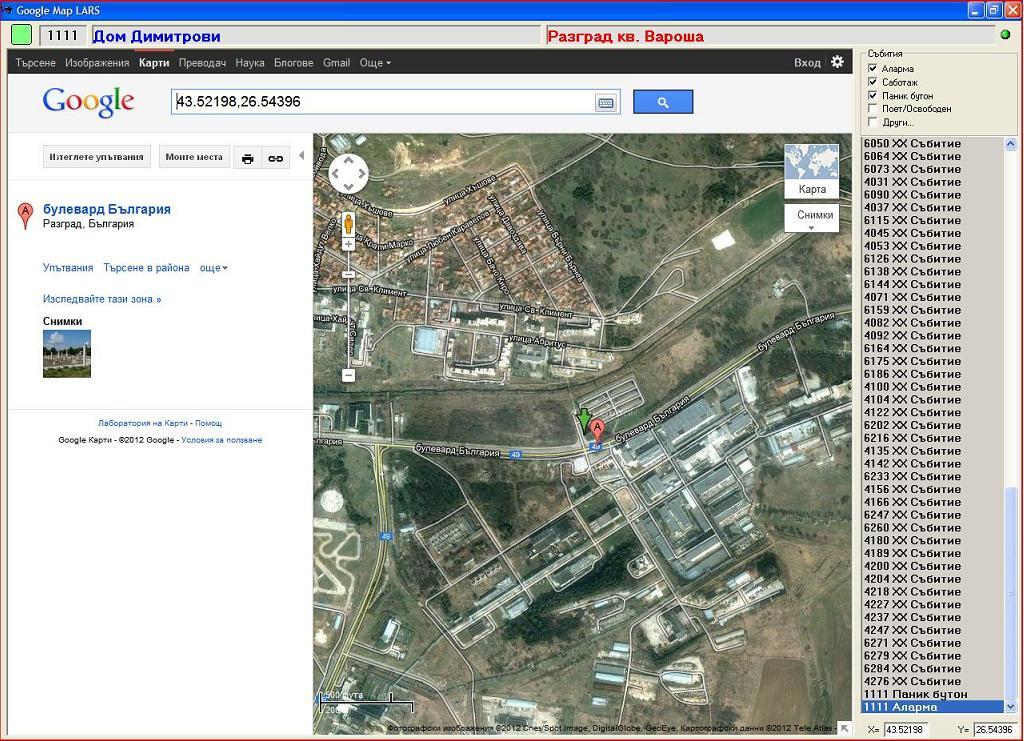Click the print icon button
Image resolution: width=1024 pixels, height=741 pixels.
(248, 157)
